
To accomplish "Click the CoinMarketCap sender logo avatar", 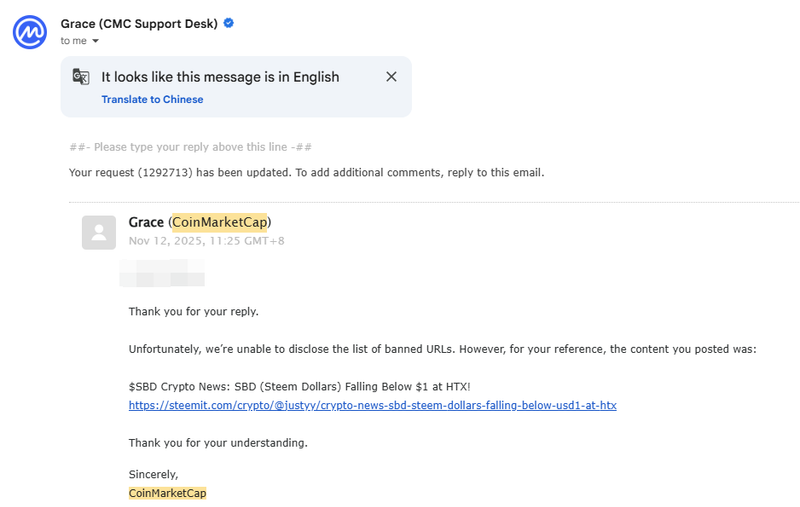I will pos(30,31).
